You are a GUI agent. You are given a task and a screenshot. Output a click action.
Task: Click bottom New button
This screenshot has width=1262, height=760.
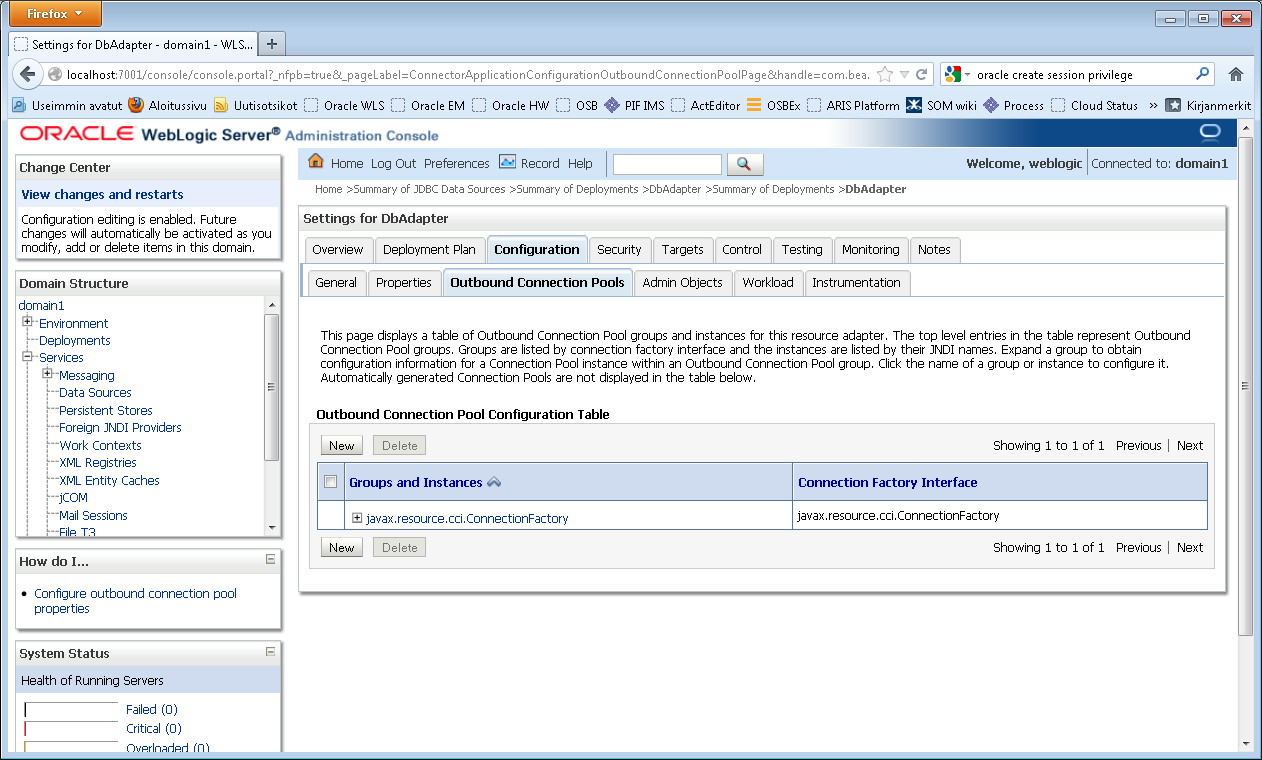342,548
